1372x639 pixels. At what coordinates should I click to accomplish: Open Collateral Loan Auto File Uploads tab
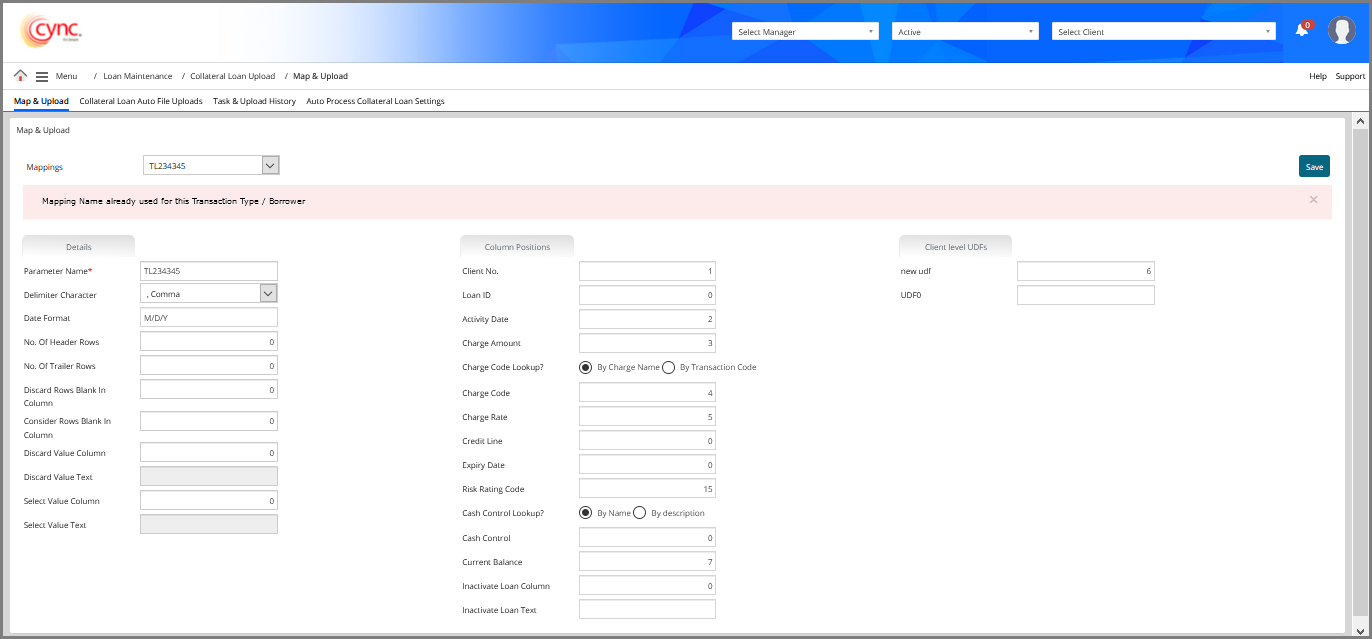click(x=141, y=101)
